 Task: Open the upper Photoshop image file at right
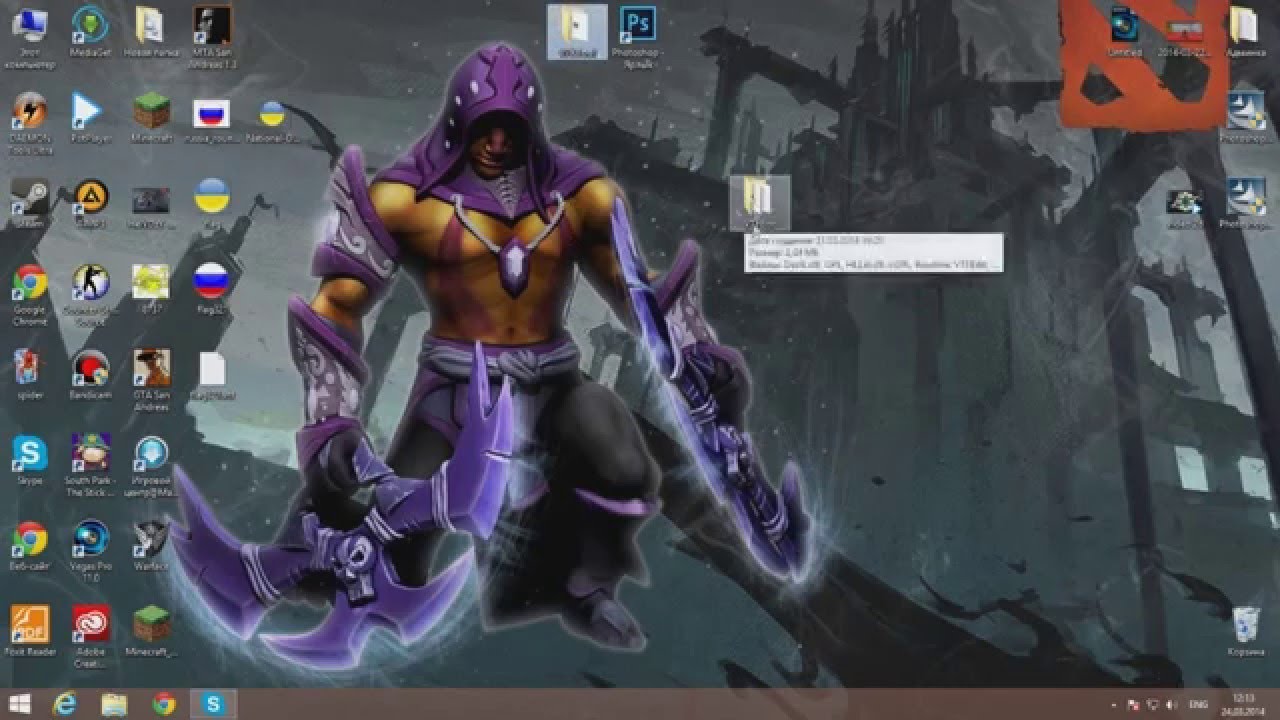point(1246,118)
